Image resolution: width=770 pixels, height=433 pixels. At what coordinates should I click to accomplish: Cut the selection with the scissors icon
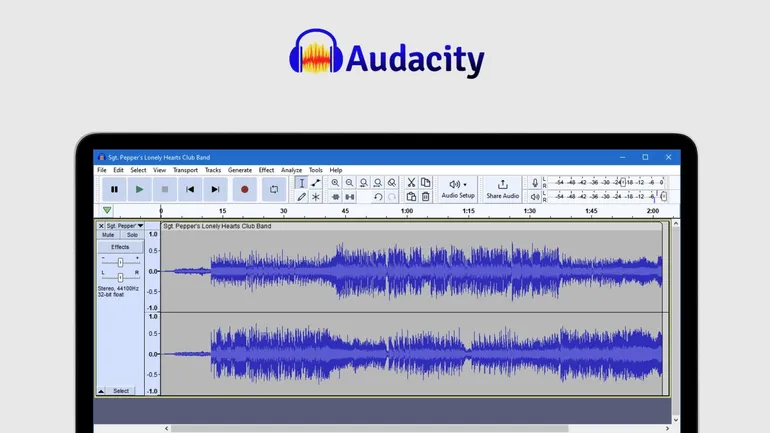pyautogui.click(x=412, y=183)
